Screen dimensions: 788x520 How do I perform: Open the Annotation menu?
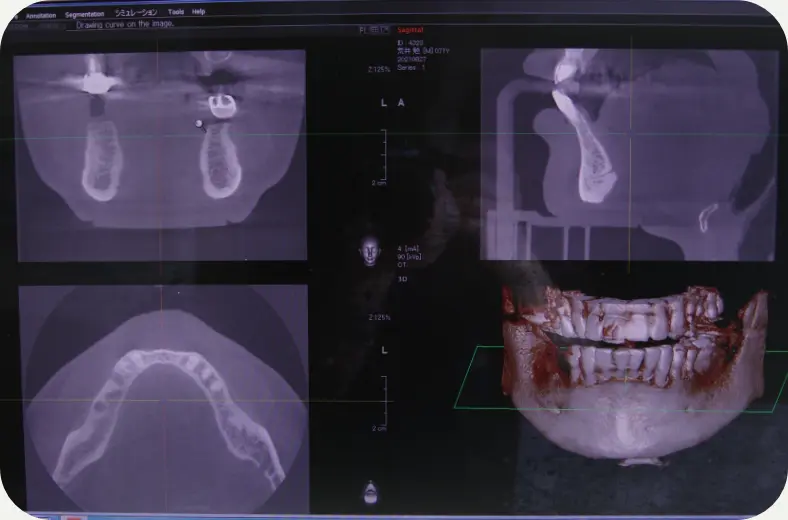[41, 16]
